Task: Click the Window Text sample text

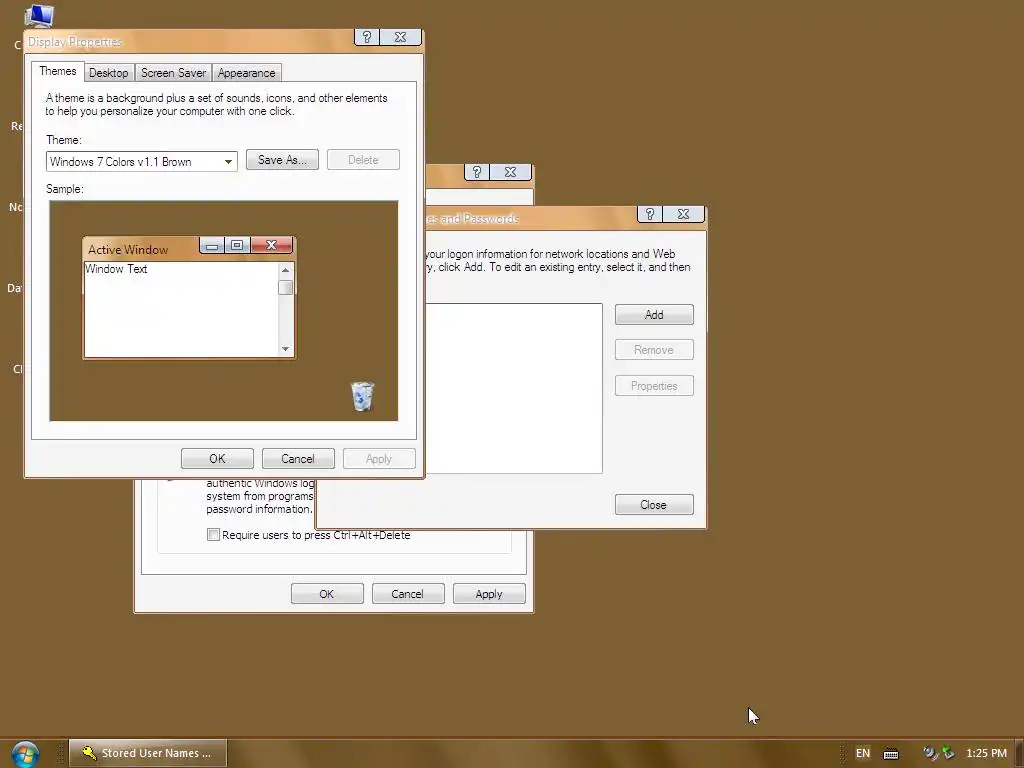Action: point(116,269)
